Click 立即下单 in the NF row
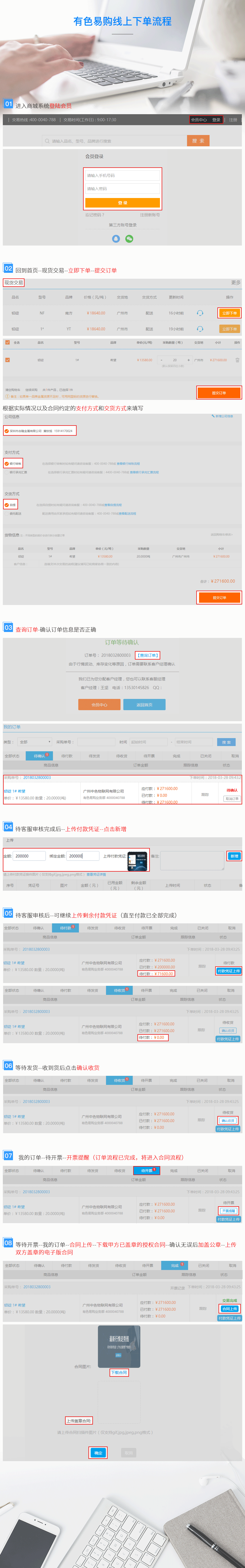The width and height of the screenshot is (245, 1568). (229, 313)
